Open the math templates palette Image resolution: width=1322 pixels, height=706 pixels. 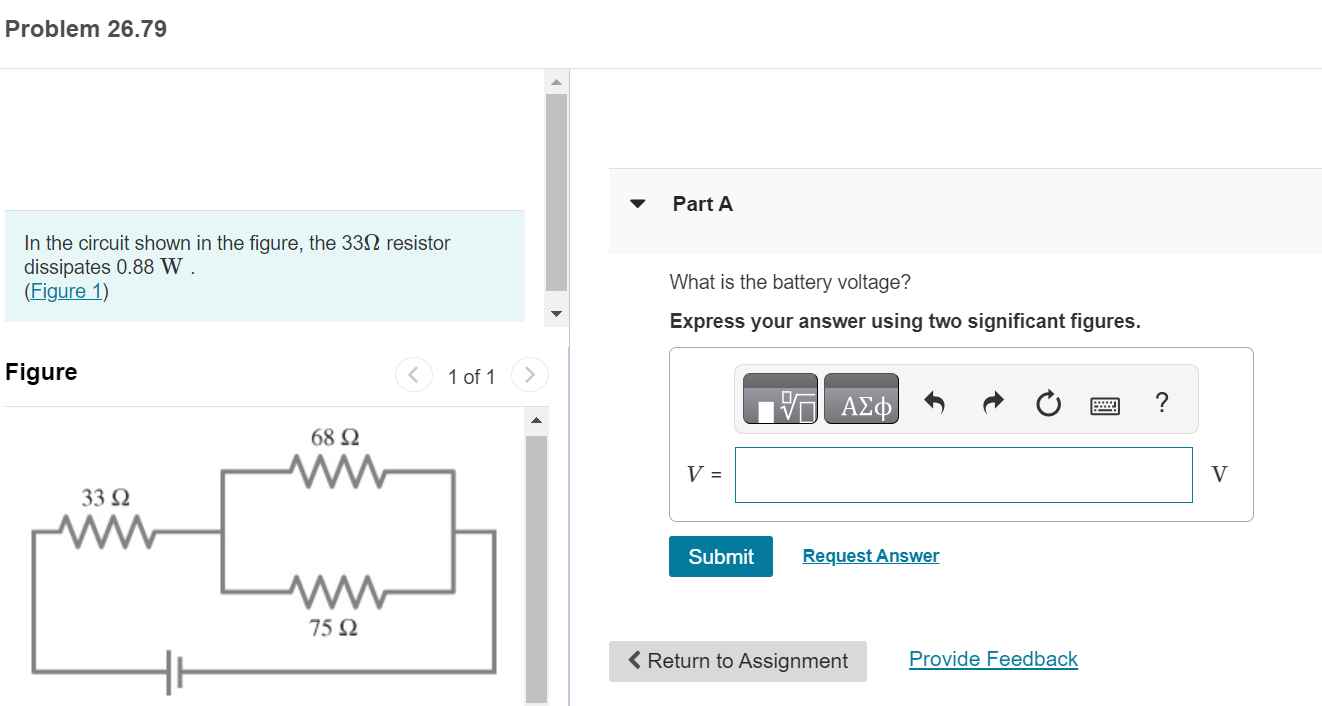[x=778, y=398]
